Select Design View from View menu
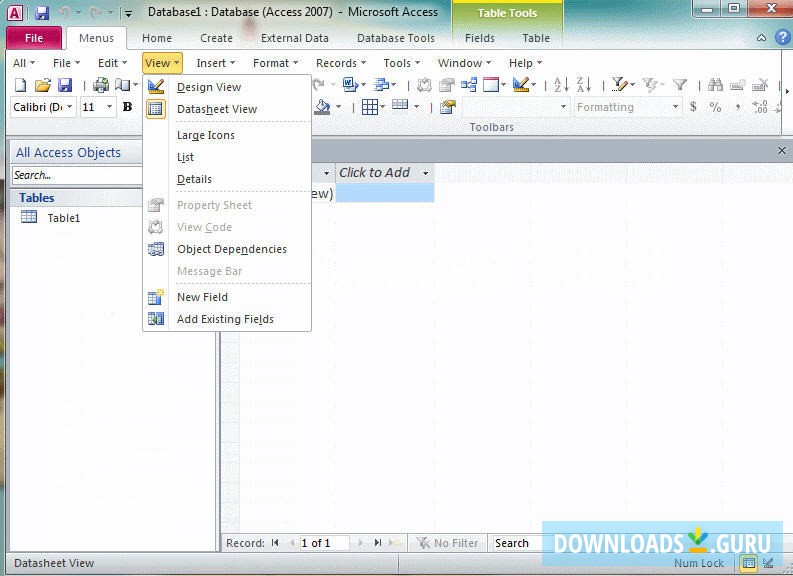The height and width of the screenshot is (576, 793). [x=209, y=87]
